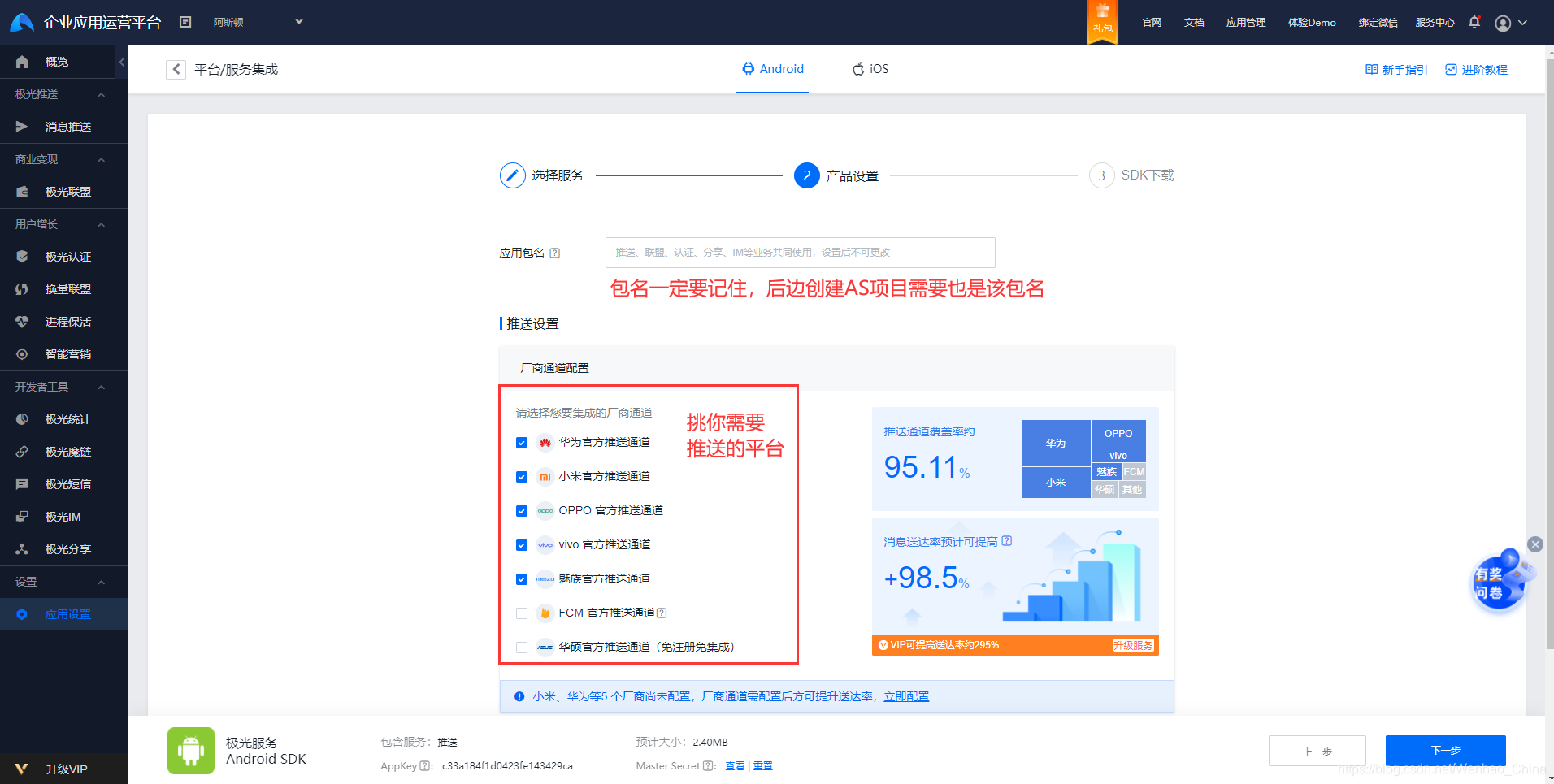1554x784 pixels.
Task: Click the OPPO block in the coverage chart
Action: (1118, 434)
